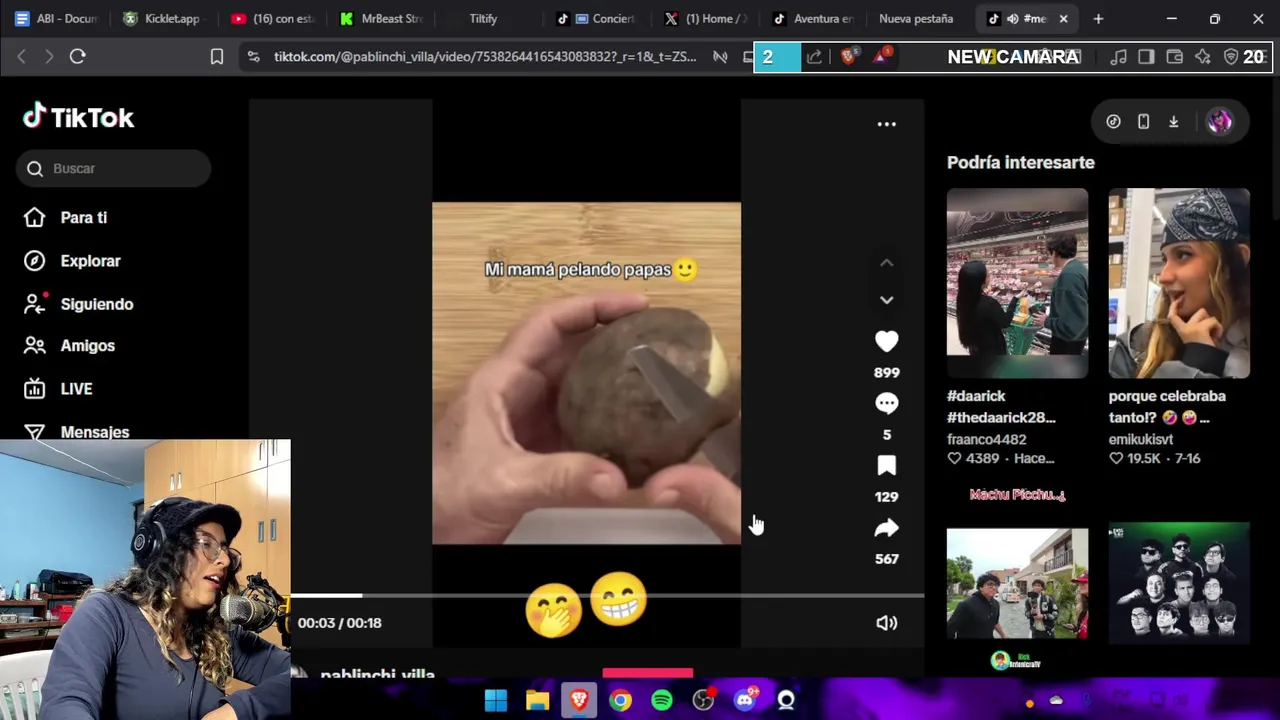This screenshot has height=720, width=1280.
Task: Open the Machu Picchu video thumbnail
Action: (1017, 583)
